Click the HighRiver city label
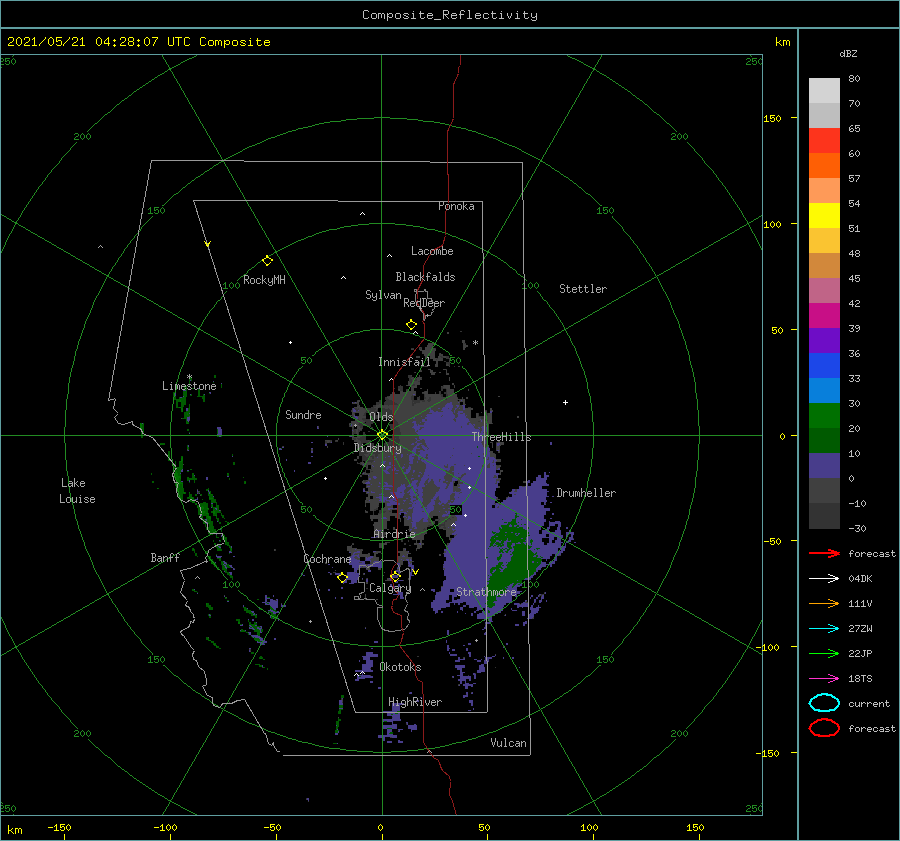900x841 pixels. point(415,702)
